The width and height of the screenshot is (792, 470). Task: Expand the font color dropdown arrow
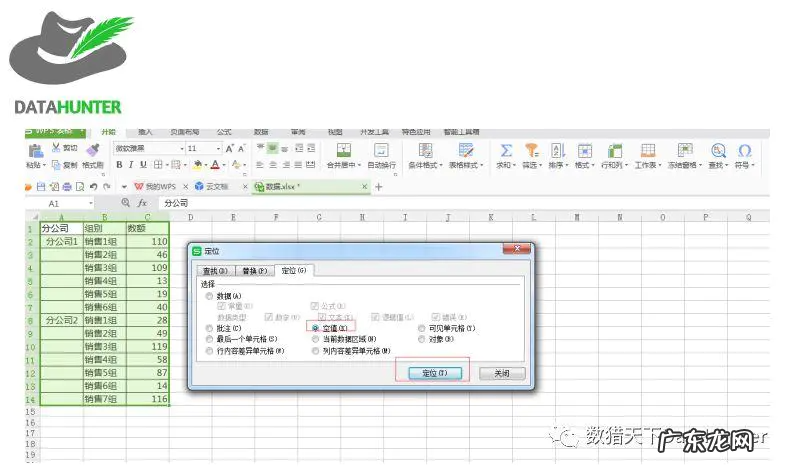[224, 165]
